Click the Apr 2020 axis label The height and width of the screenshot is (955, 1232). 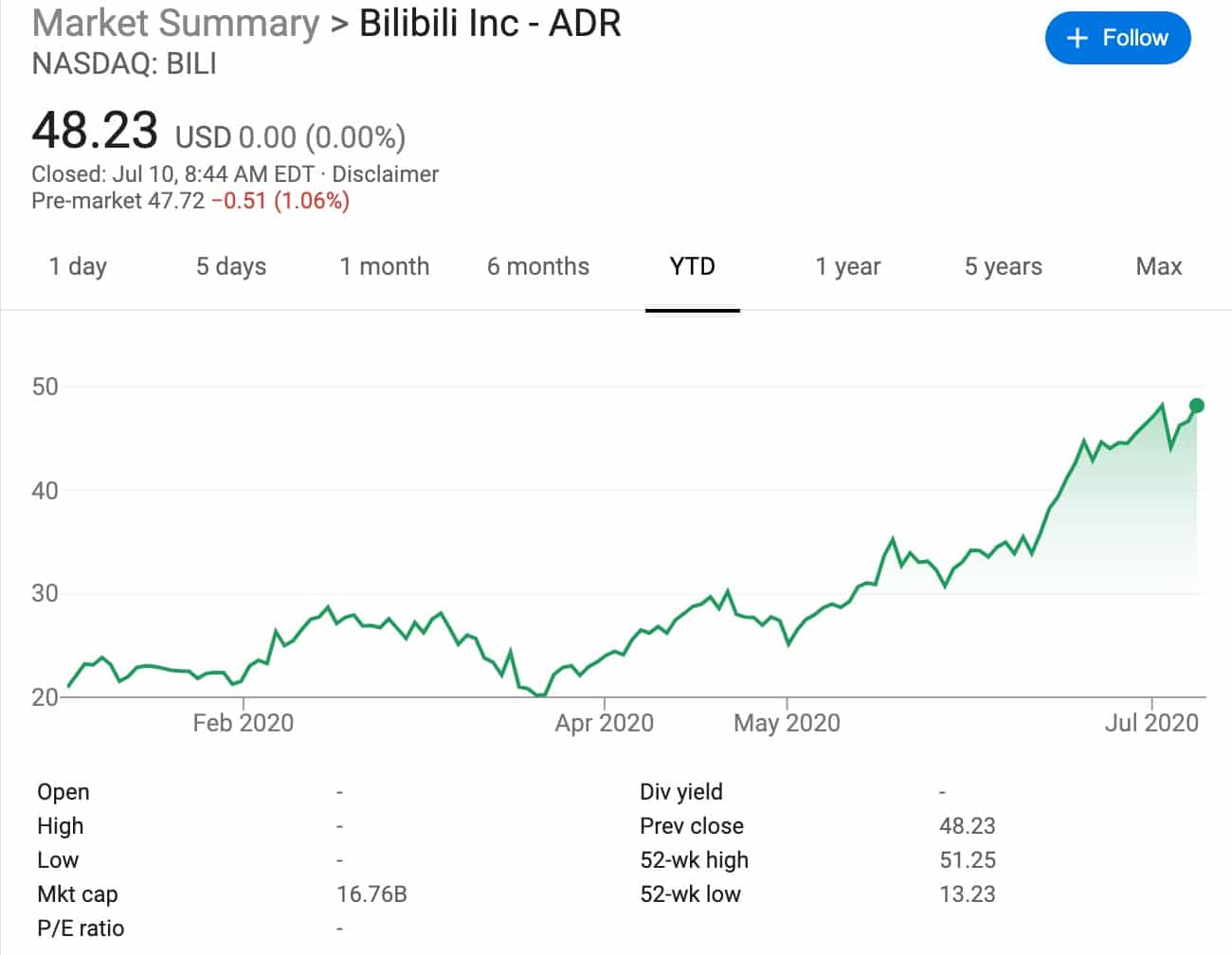coord(605,723)
